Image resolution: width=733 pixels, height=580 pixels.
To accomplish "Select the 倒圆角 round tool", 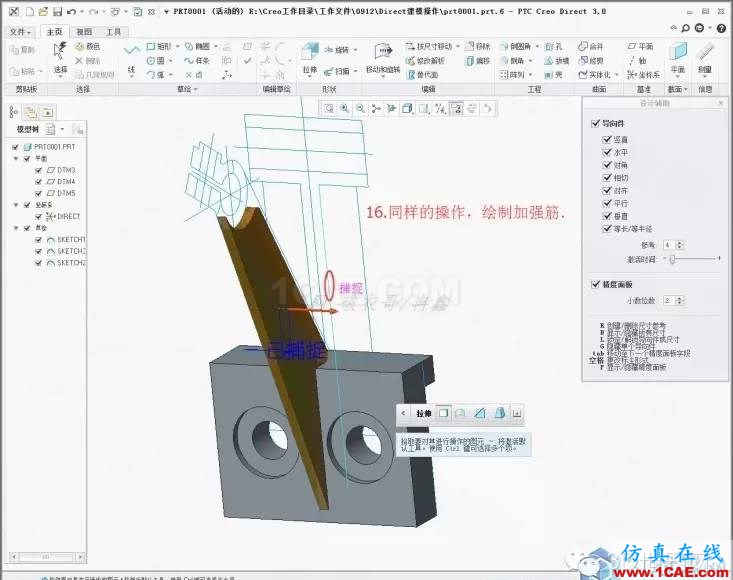I will pyautogui.click(x=515, y=46).
